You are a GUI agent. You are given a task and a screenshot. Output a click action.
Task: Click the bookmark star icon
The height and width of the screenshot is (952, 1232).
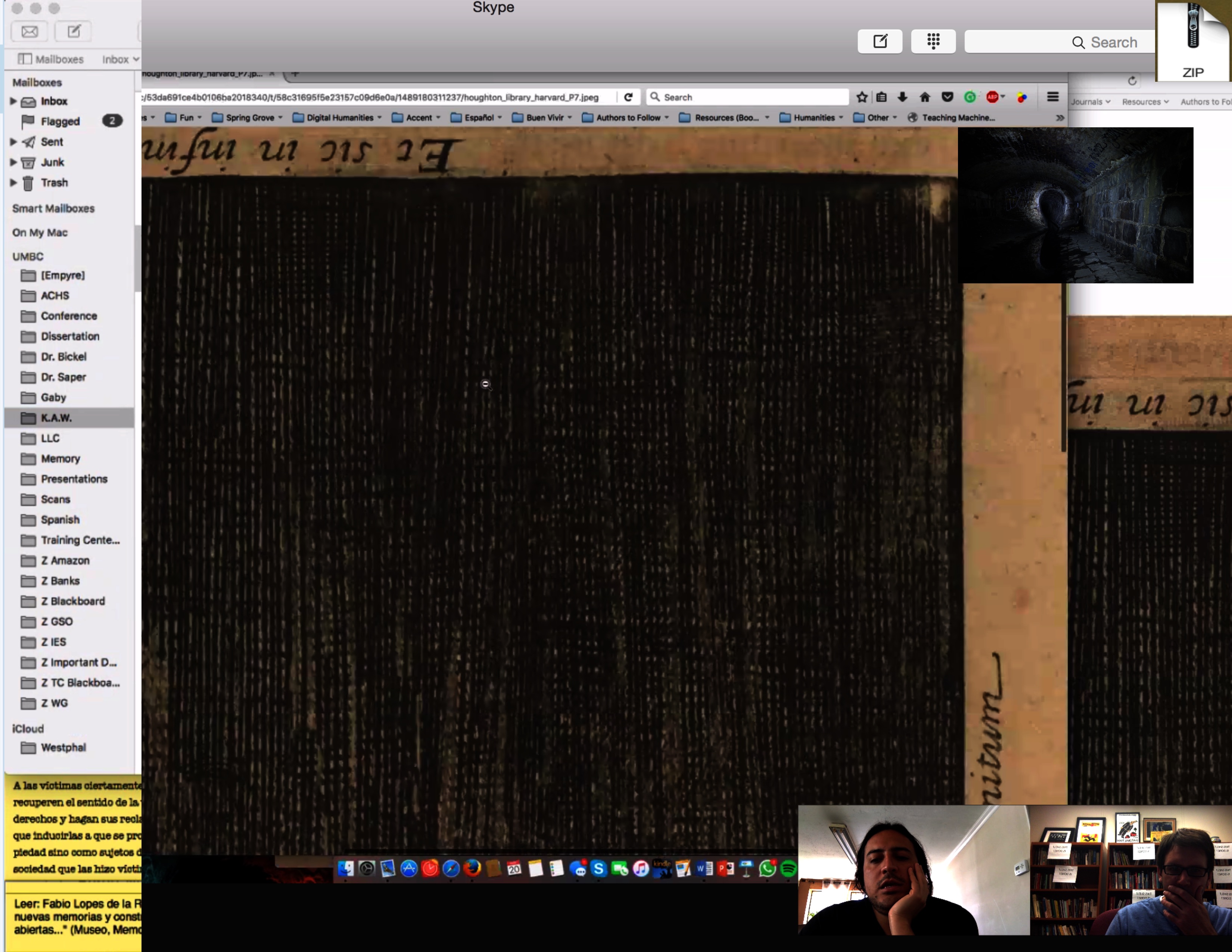(x=861, y=97)
